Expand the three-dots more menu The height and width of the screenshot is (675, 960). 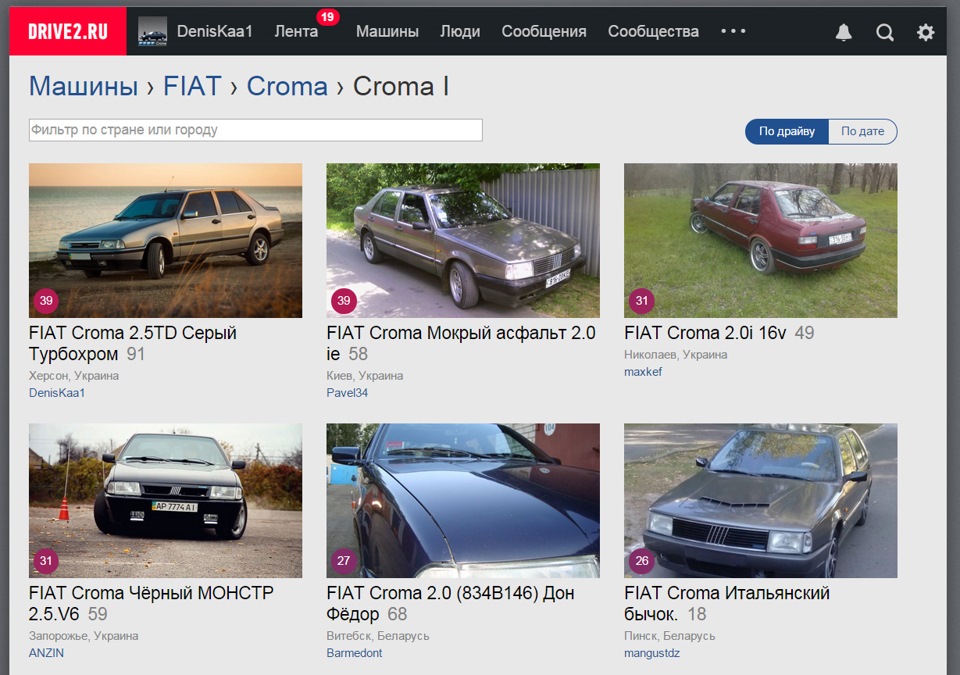[x=733, y=31]
